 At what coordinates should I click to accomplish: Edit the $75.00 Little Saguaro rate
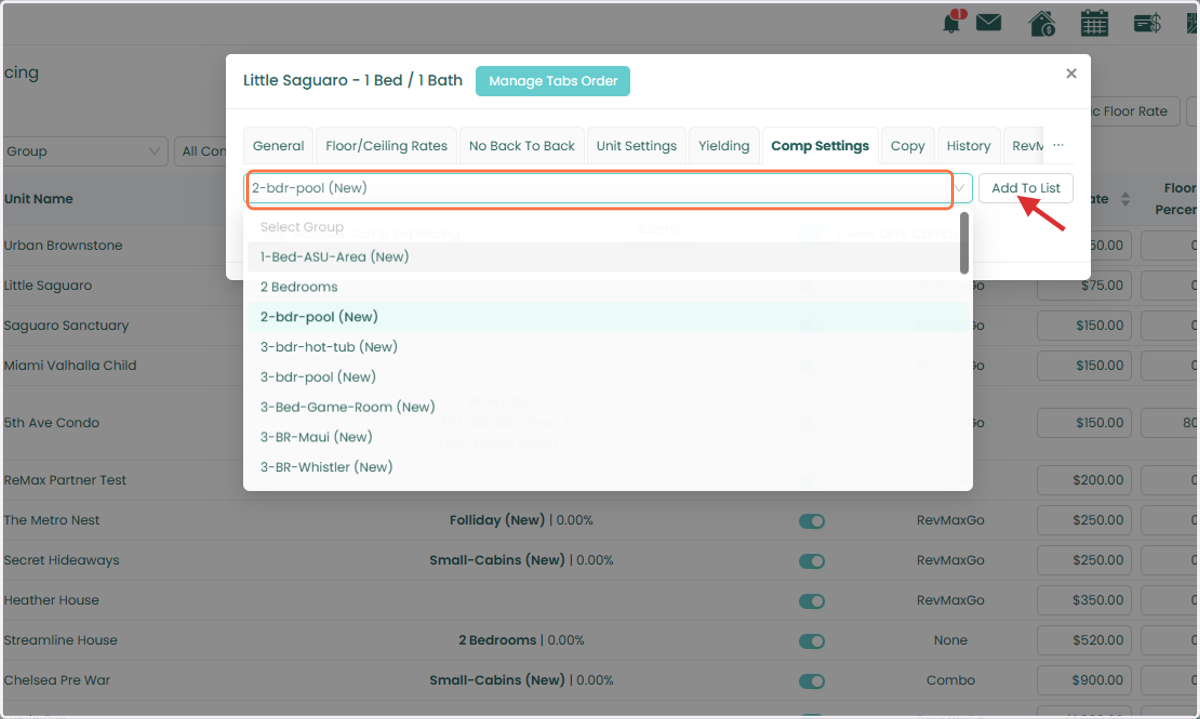pyautogui.click(x=1085, y=286)
